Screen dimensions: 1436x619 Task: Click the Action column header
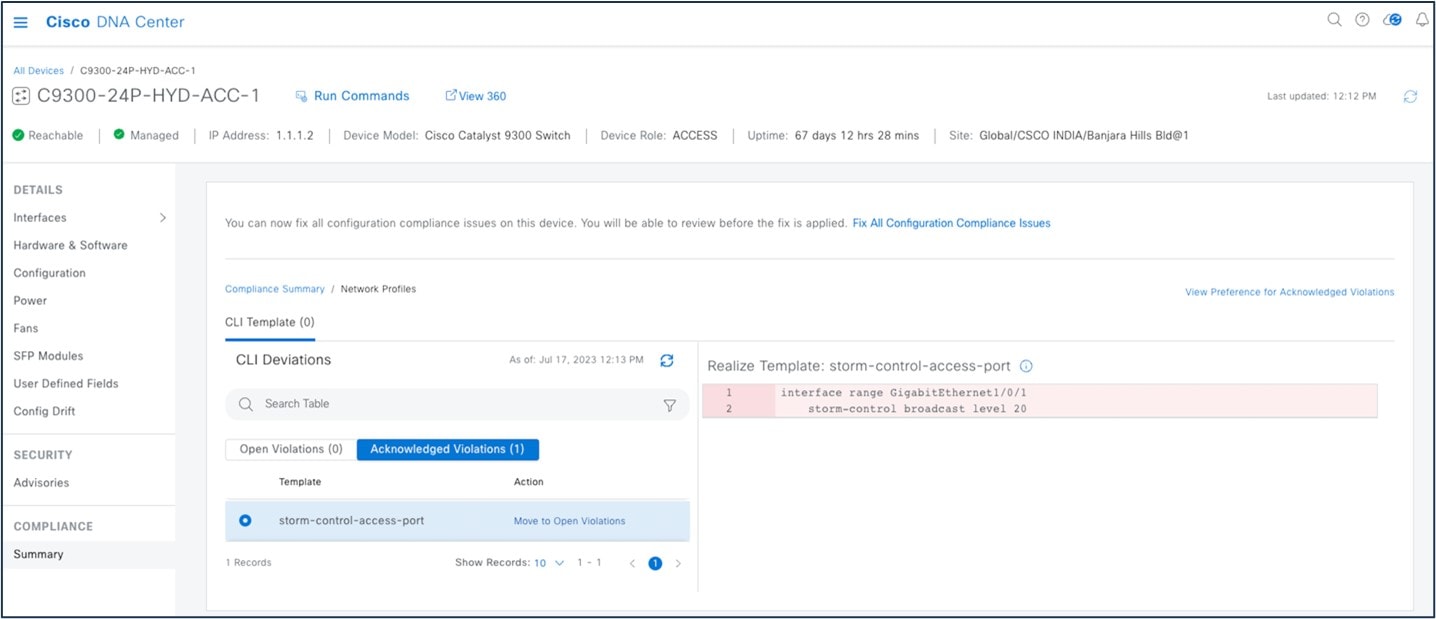pos(529,482)
